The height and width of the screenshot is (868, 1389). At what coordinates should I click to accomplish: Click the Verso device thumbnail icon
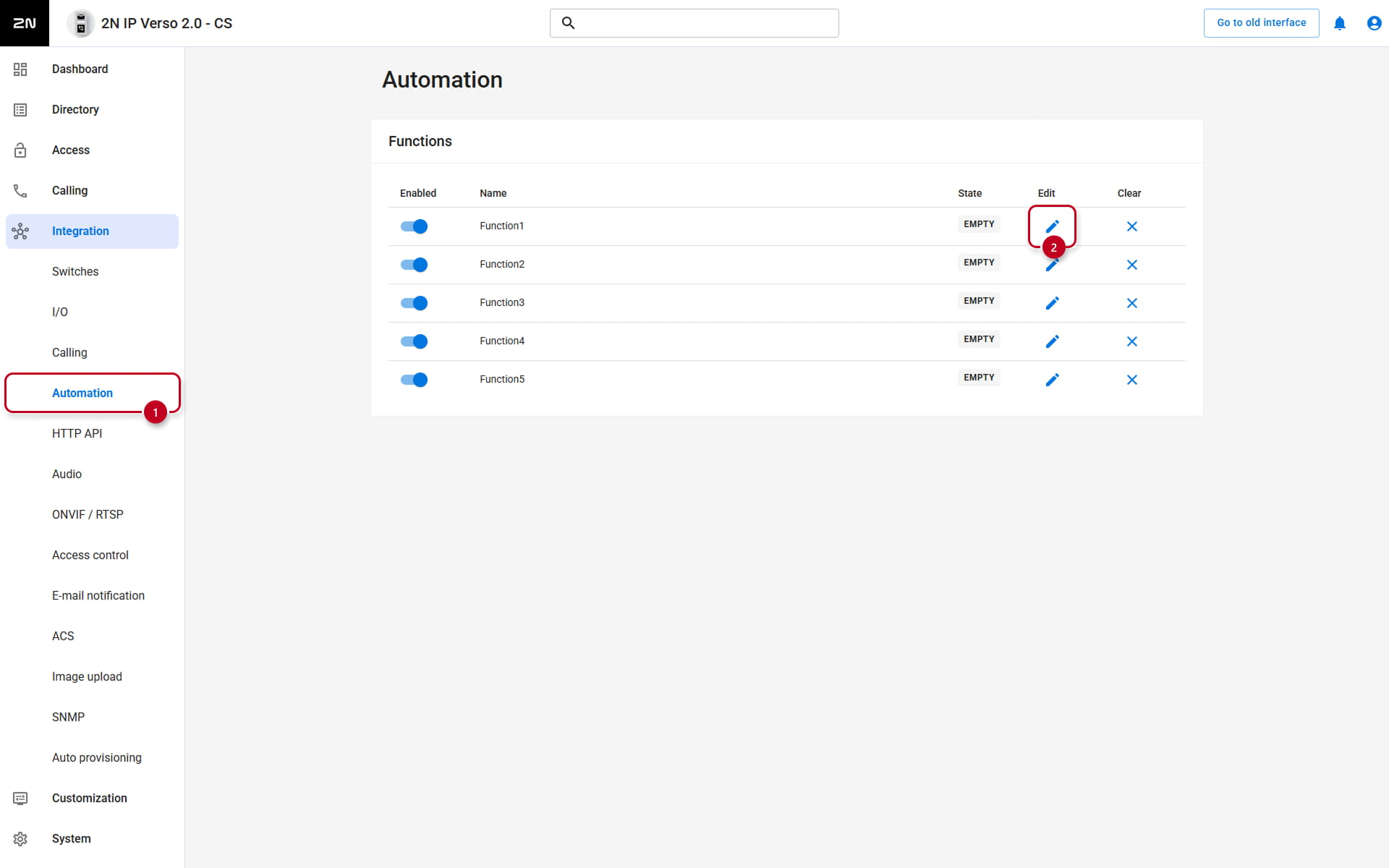point(81,23)
